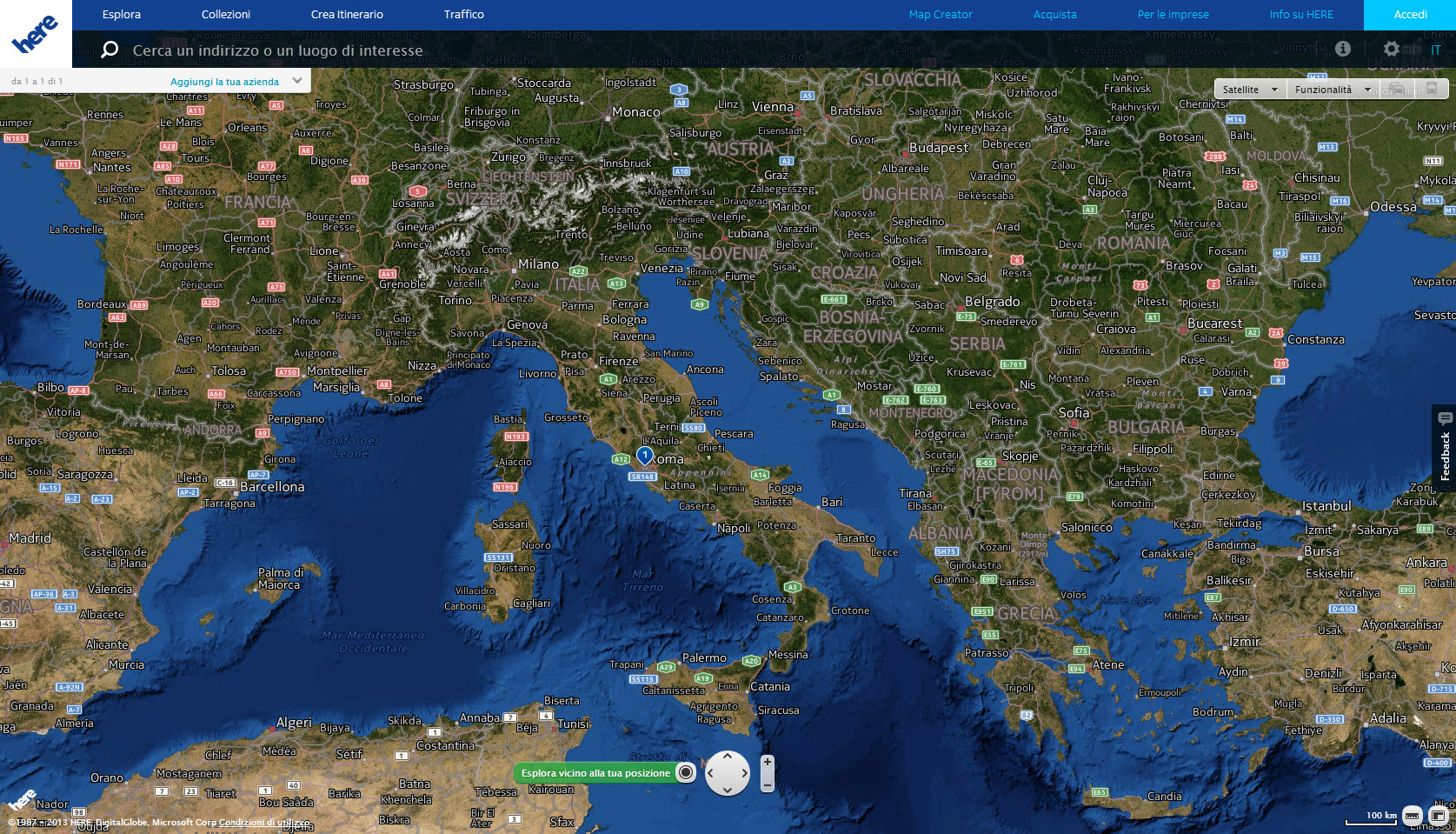Open the Satellite map type dropdown

click(x=1250, y=90)
